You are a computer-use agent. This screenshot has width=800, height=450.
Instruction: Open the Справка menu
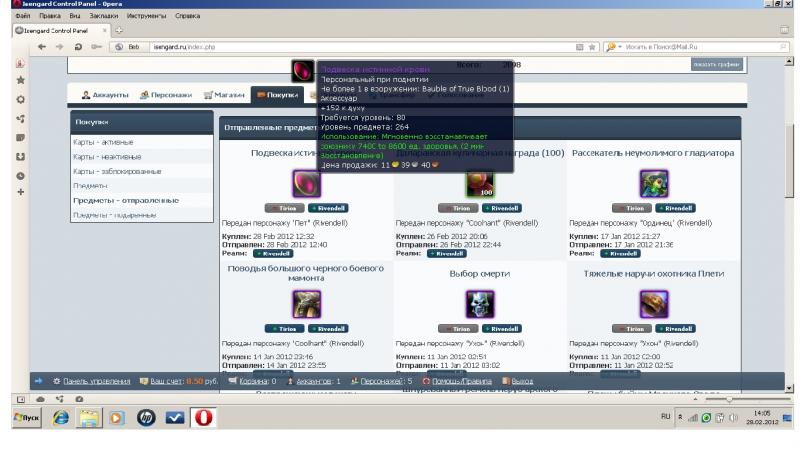pos(187,16)
